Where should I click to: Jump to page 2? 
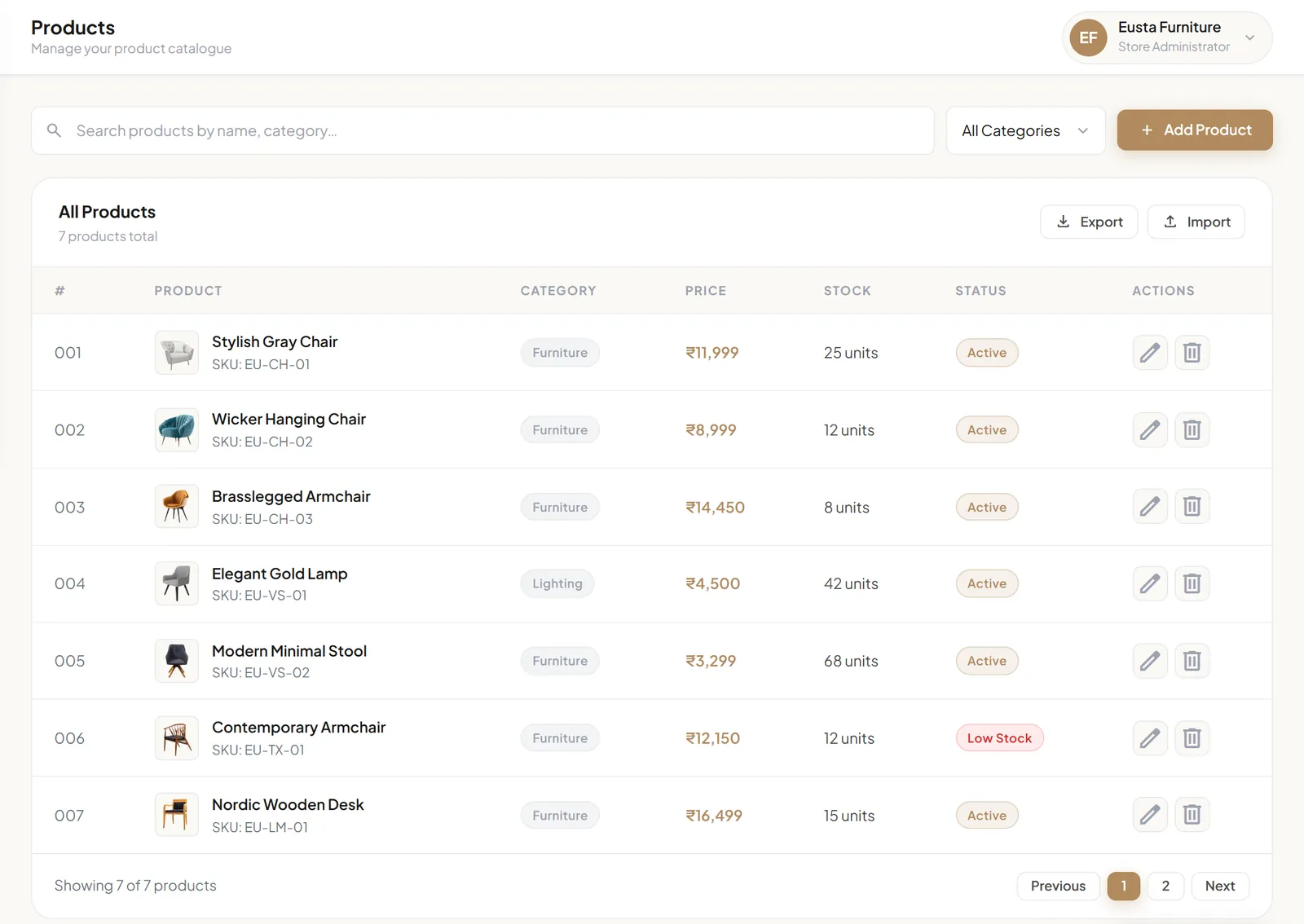1165,886
